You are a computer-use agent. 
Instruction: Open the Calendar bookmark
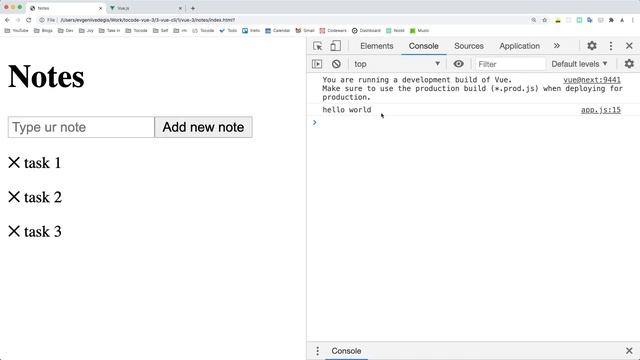click(278, 31)
